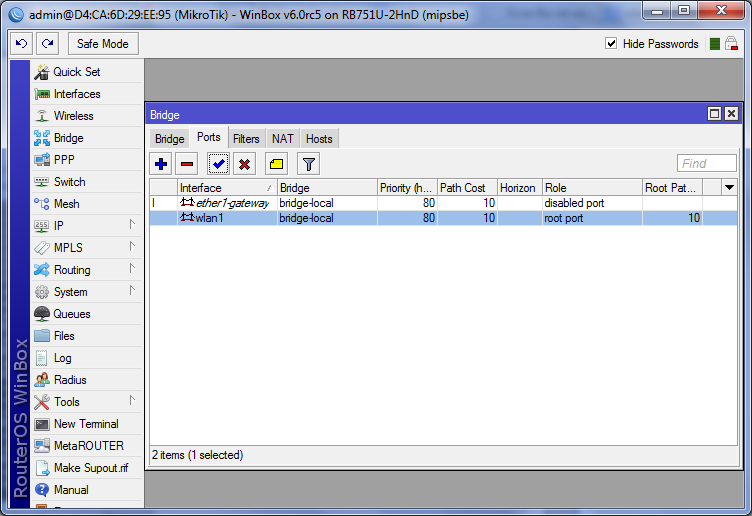Open the column selection dropdown arrow
The height and width of the screenshot is (516, 752).
(x=729, y=188)
